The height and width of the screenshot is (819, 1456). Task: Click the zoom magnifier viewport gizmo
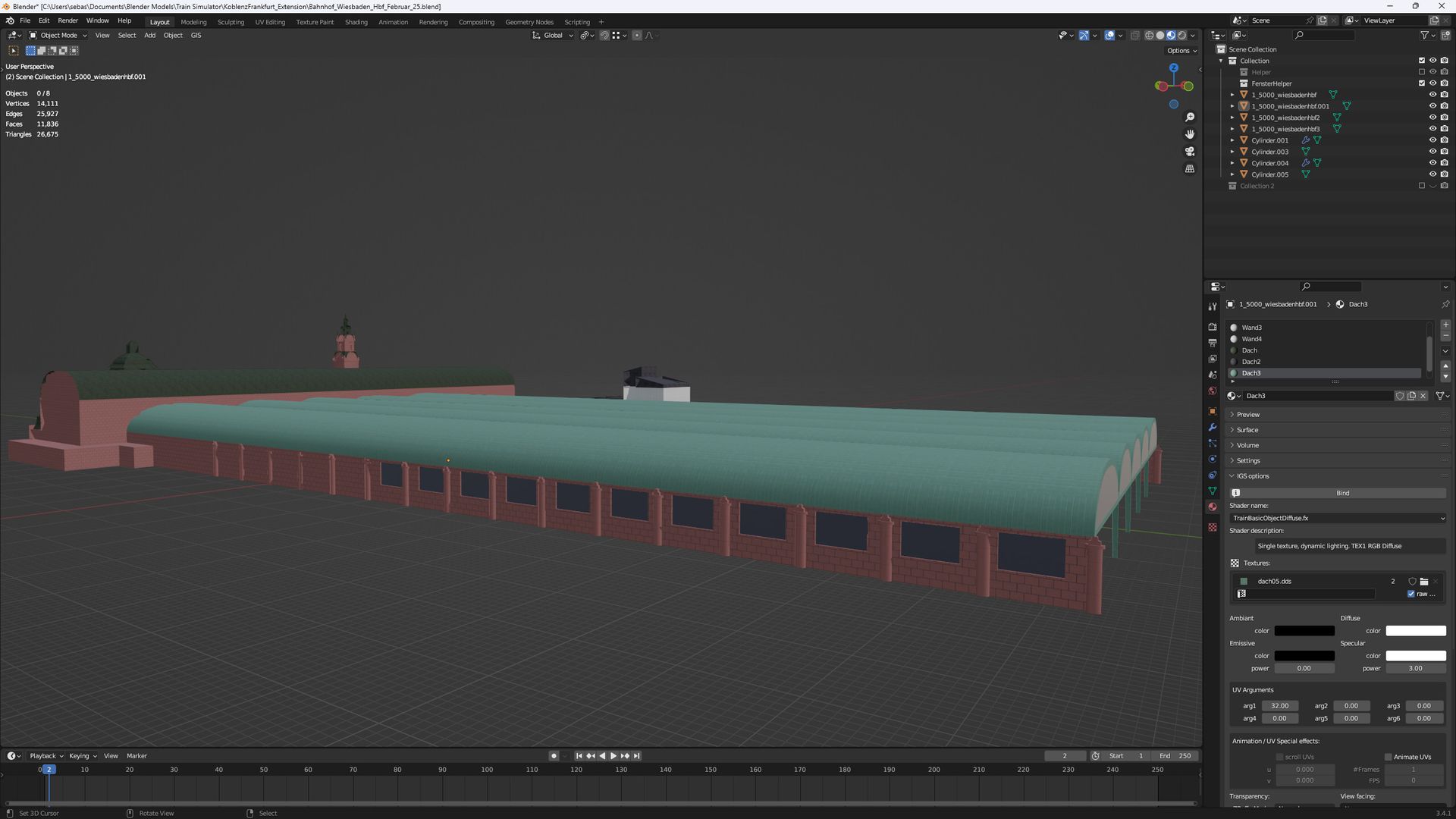[1190, 118]
